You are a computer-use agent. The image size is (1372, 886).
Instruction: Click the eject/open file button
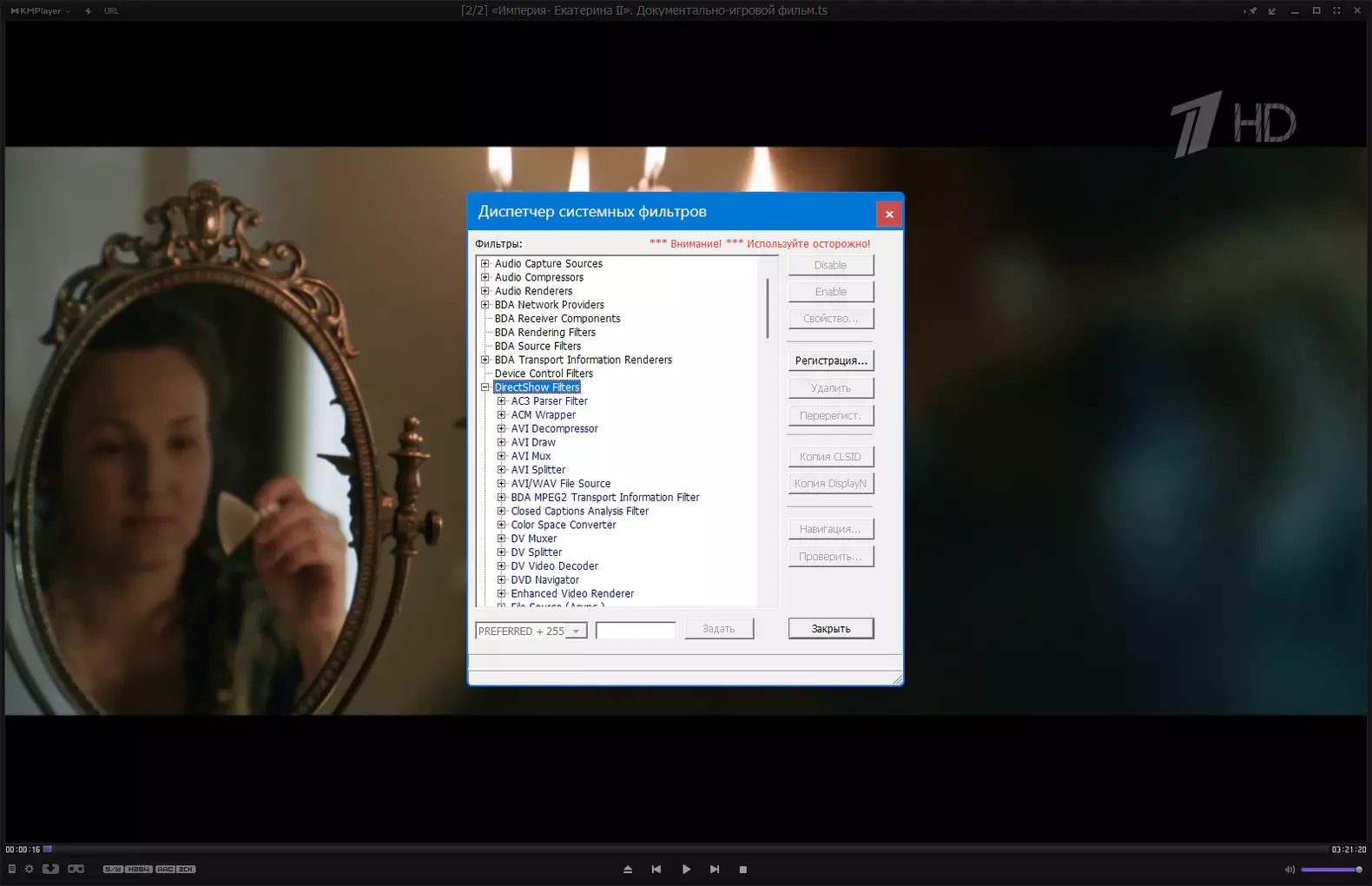coord(628,869)
